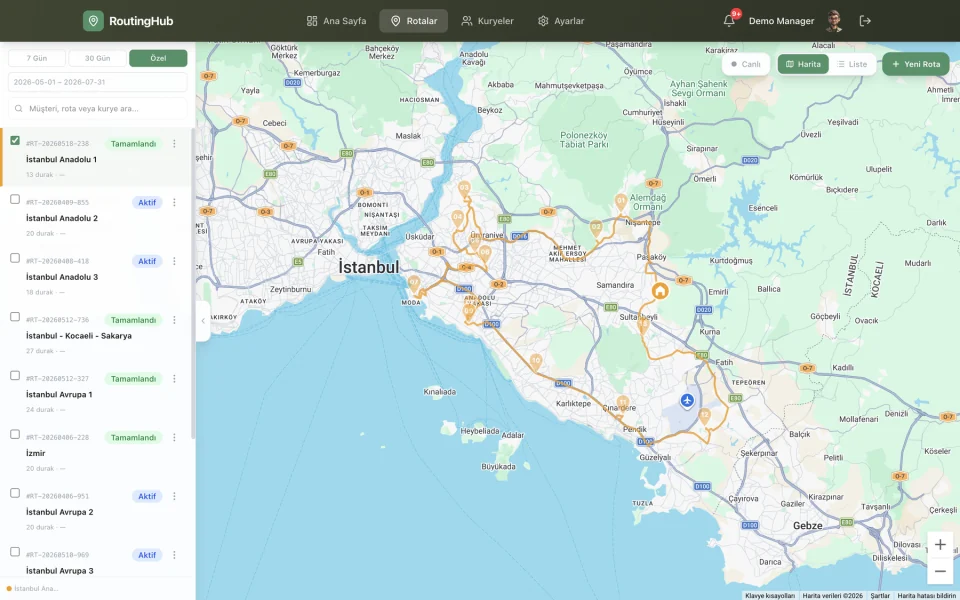
Task: Click the route list scrollbar
Action: (x=193, y=283)
